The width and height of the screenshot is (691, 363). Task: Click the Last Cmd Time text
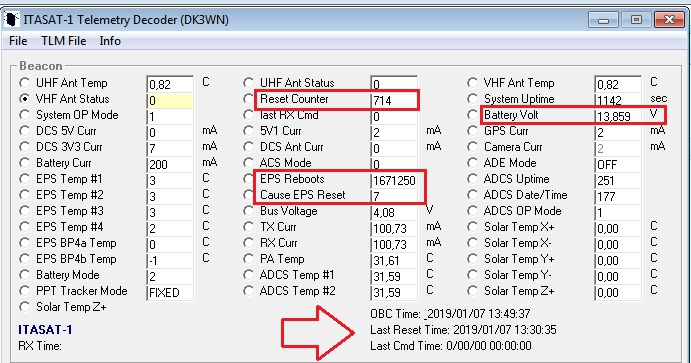point(451,345)
